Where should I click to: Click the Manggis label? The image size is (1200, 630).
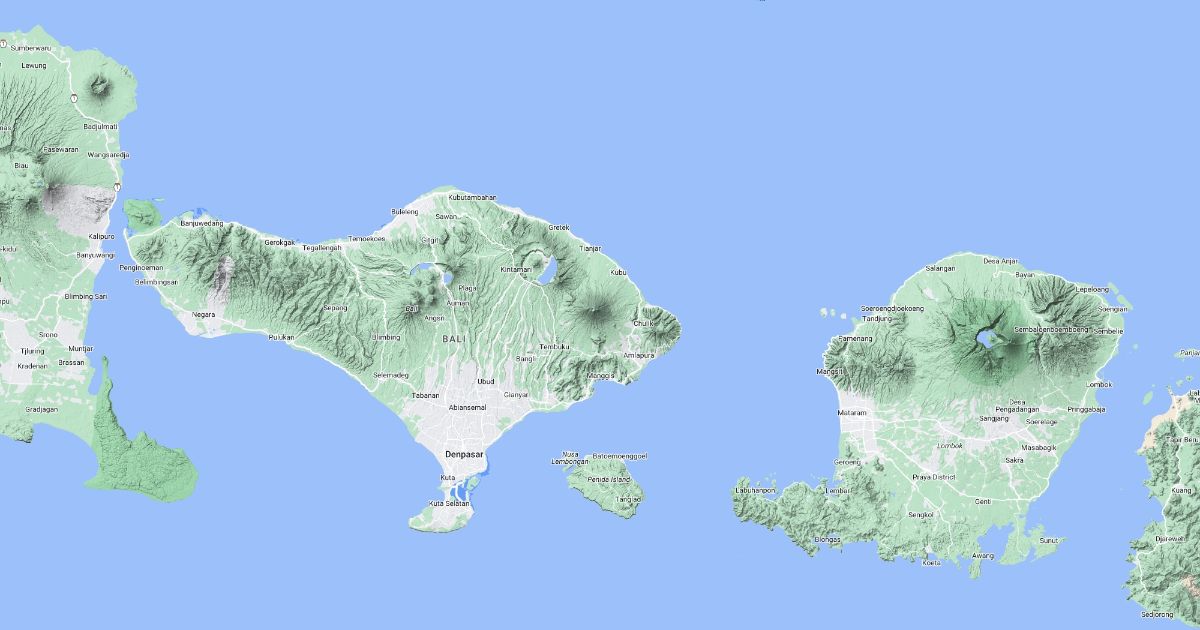pyautogui.click(x=600, y=375)
